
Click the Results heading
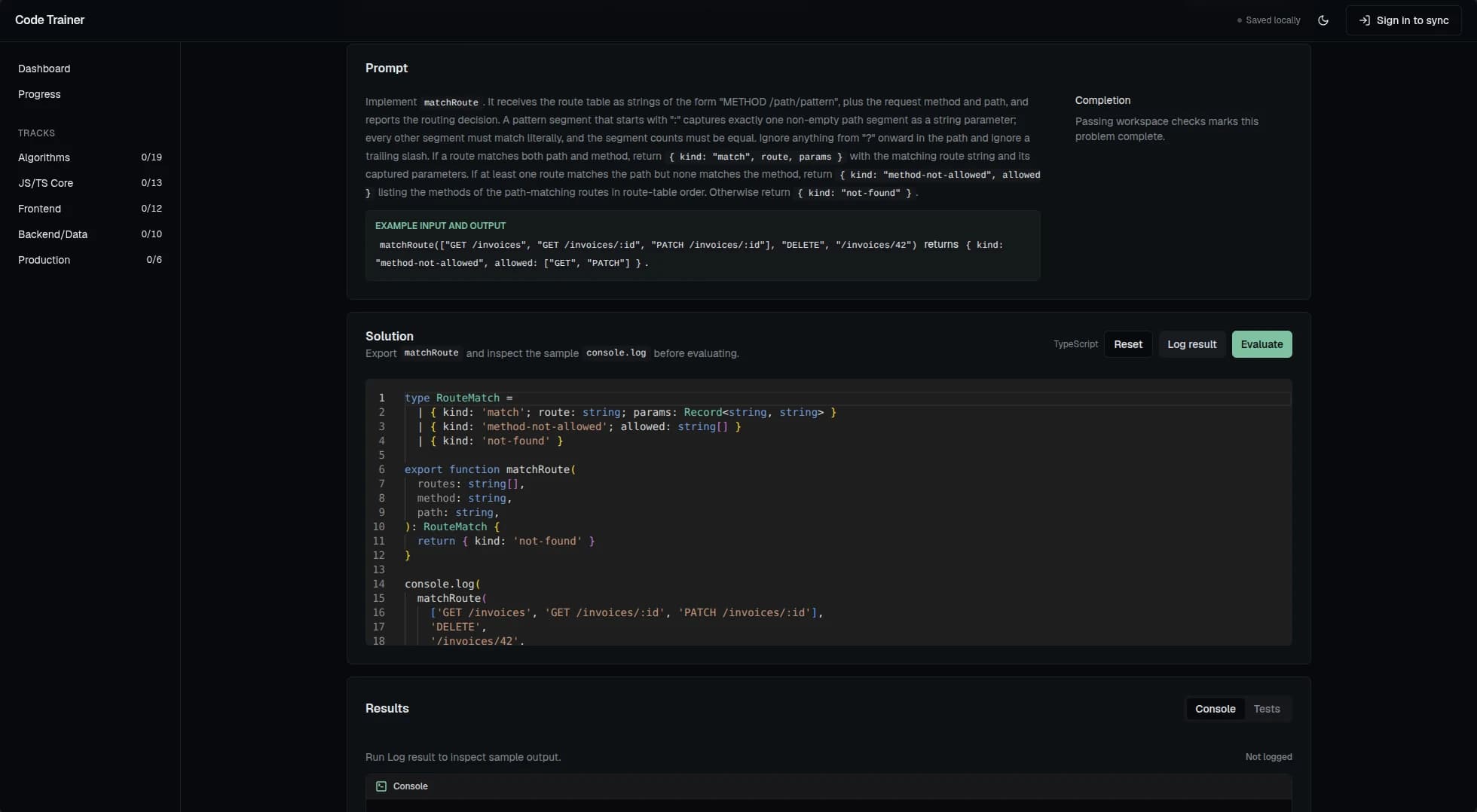pyautogui.click(x=387, y=709)
